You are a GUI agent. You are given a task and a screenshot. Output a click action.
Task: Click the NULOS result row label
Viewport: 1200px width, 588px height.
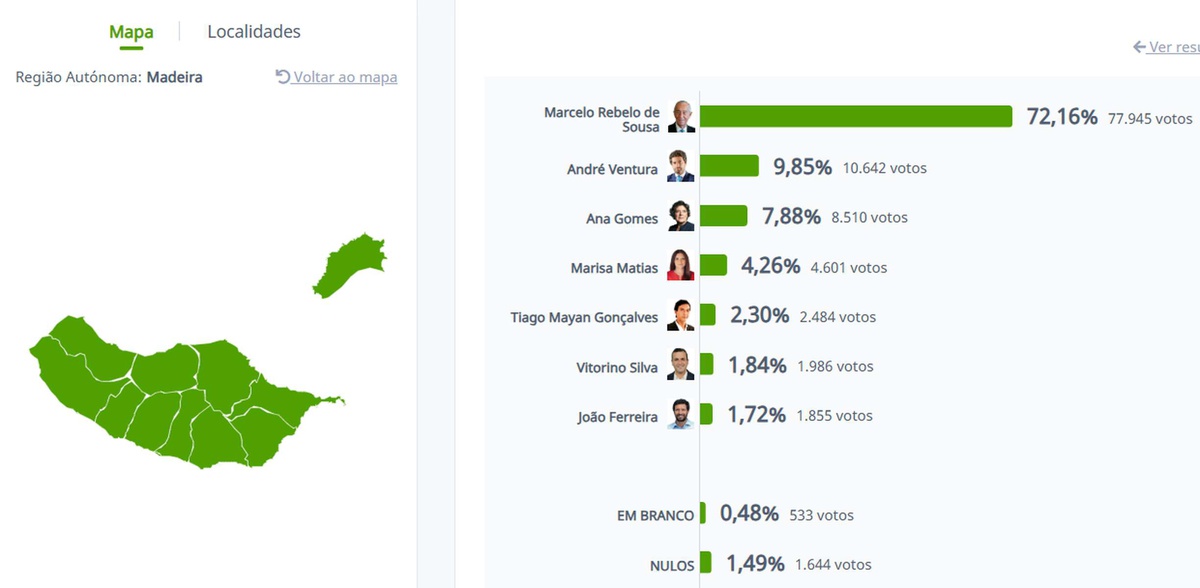click(672, 565)
